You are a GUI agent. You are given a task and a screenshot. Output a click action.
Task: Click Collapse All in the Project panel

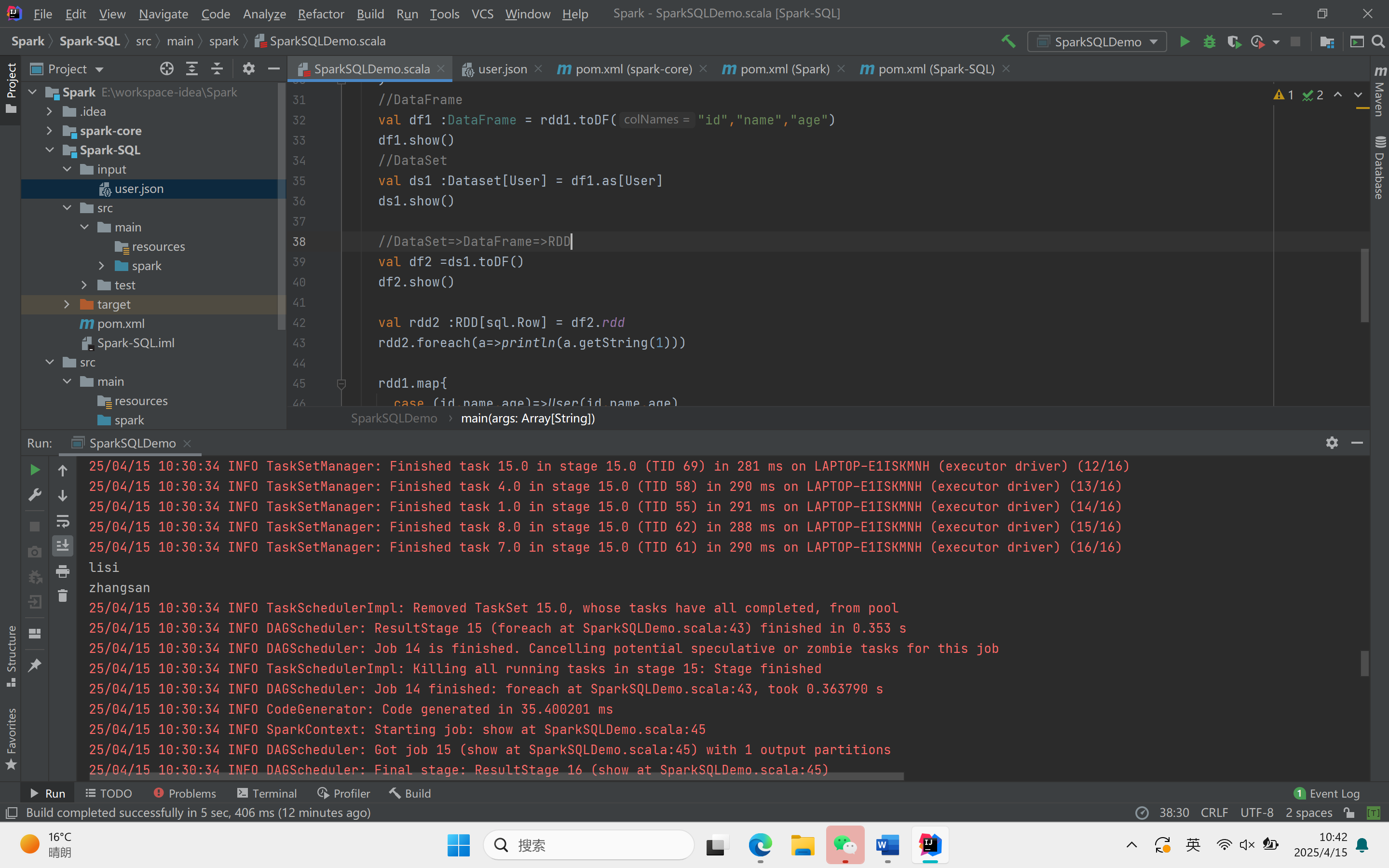(217, 69)
